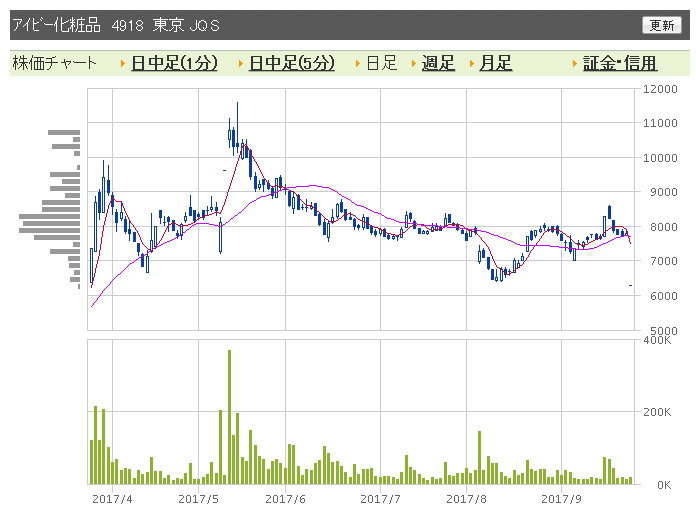Click the 12000 price axis label
The image size is (696, 526).
coord(660,89)
